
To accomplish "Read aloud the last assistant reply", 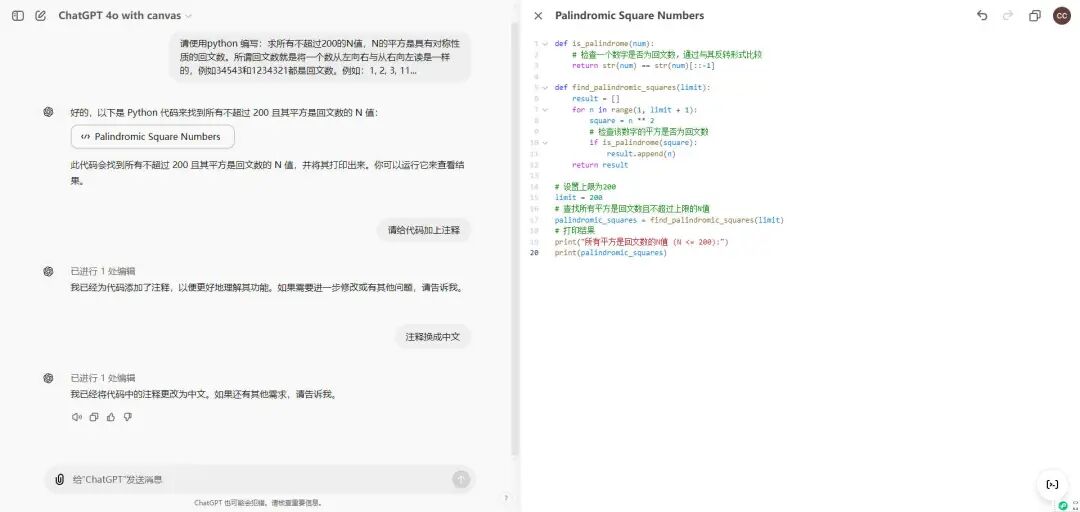I will coord(76,417).
